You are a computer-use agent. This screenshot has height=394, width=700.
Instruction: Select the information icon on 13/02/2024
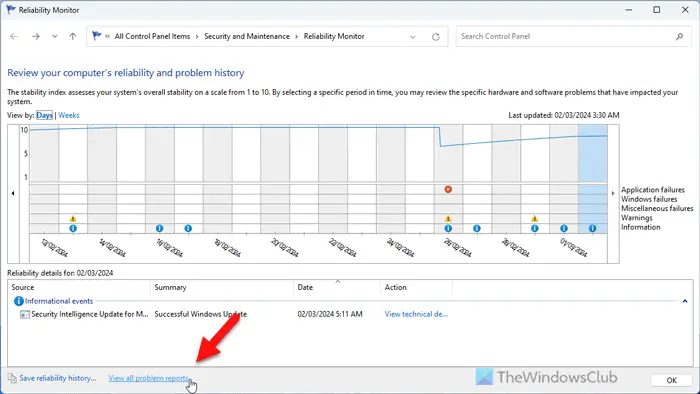pos(73,228)
